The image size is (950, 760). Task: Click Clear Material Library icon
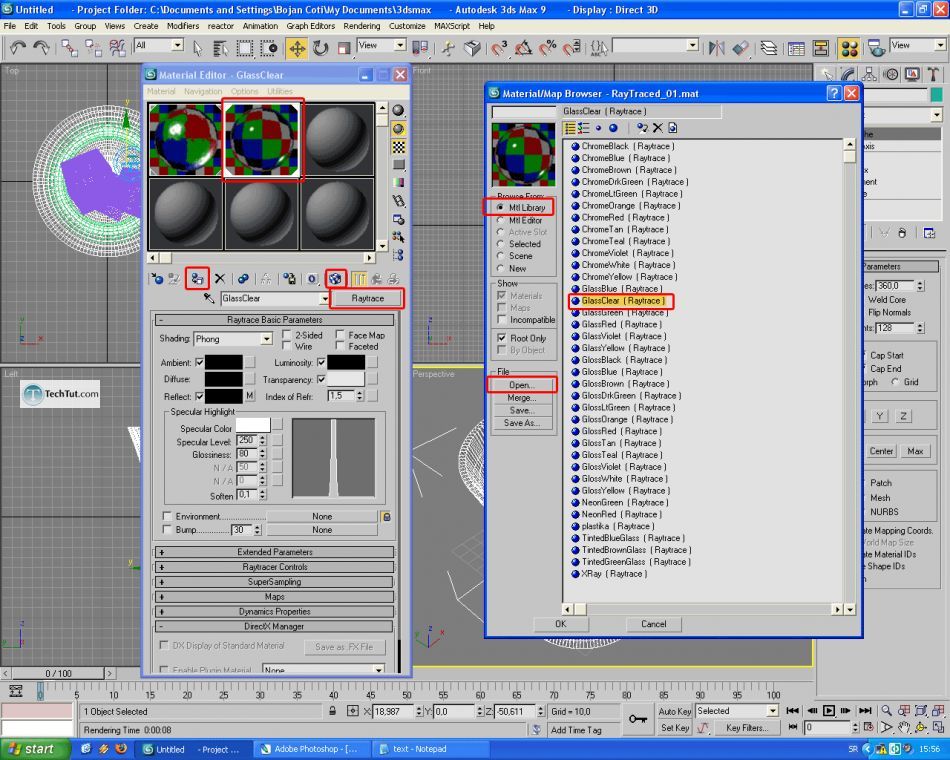tap(673, 128)
